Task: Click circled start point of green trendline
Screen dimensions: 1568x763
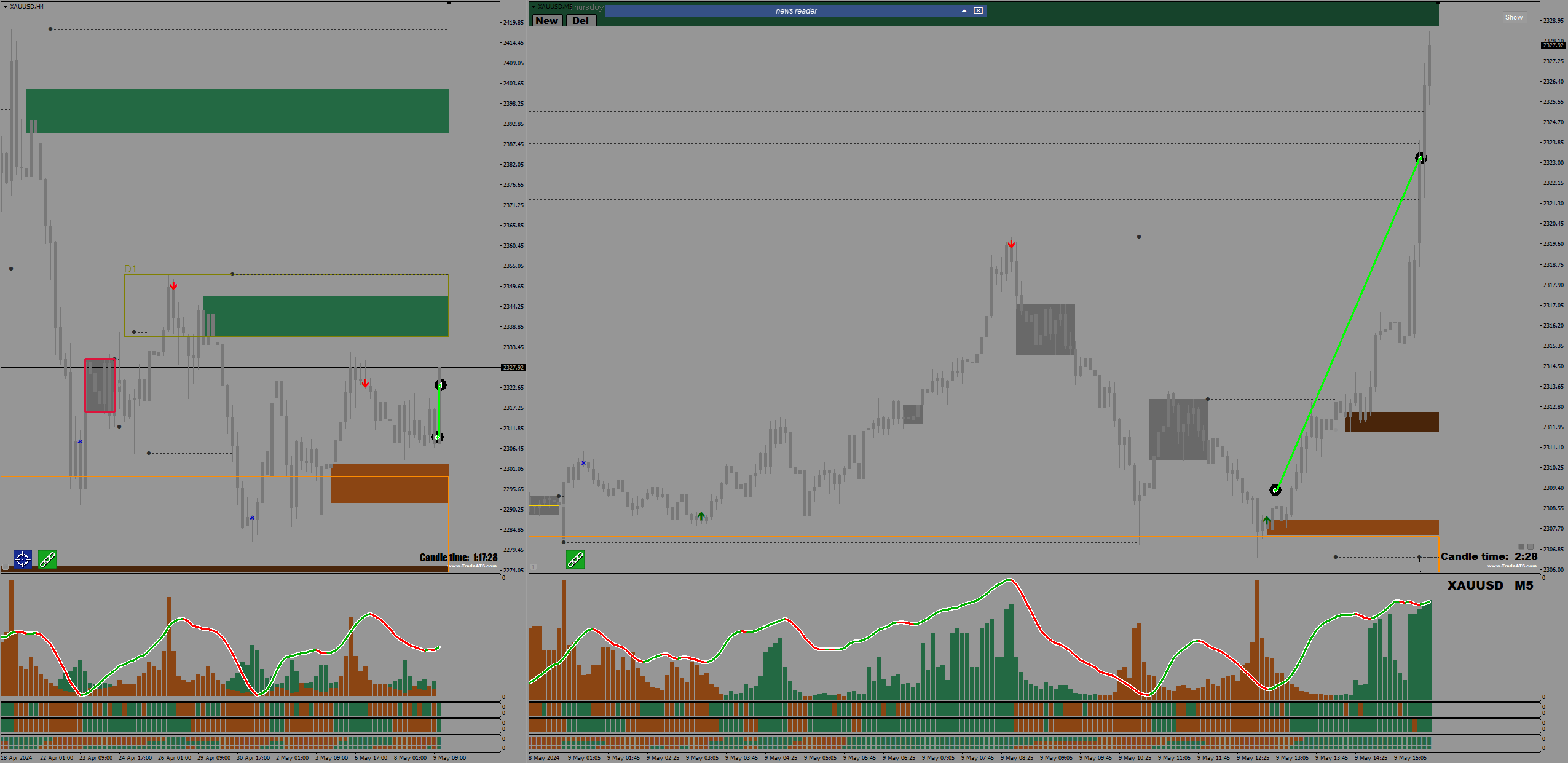Action: coord(1275,490)
